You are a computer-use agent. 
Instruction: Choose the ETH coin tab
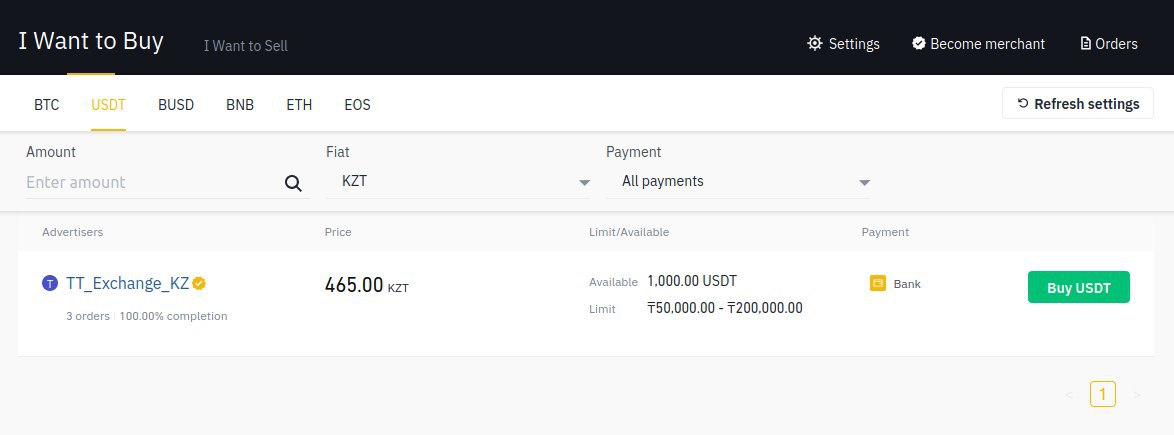(x=299, y=105)
